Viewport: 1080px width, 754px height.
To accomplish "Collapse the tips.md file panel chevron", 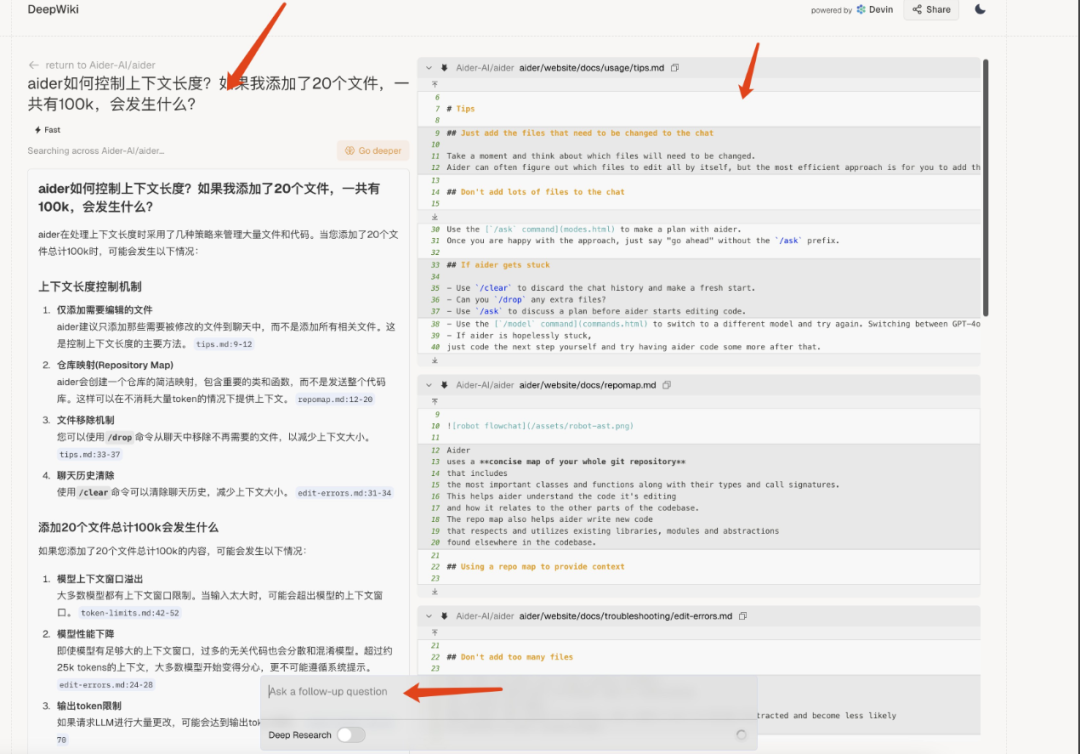I will (427, 67).
